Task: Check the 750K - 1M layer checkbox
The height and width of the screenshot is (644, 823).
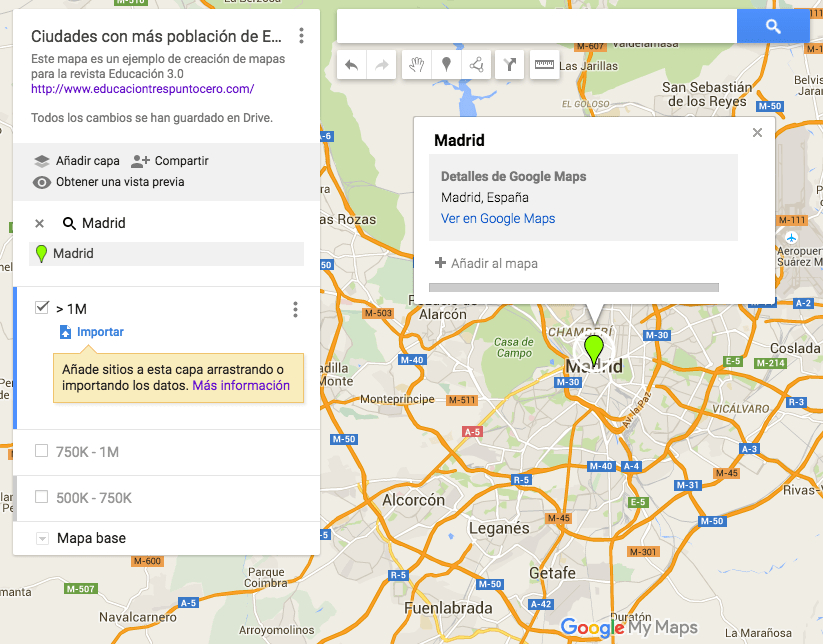Action: click(x=41, y=450)
